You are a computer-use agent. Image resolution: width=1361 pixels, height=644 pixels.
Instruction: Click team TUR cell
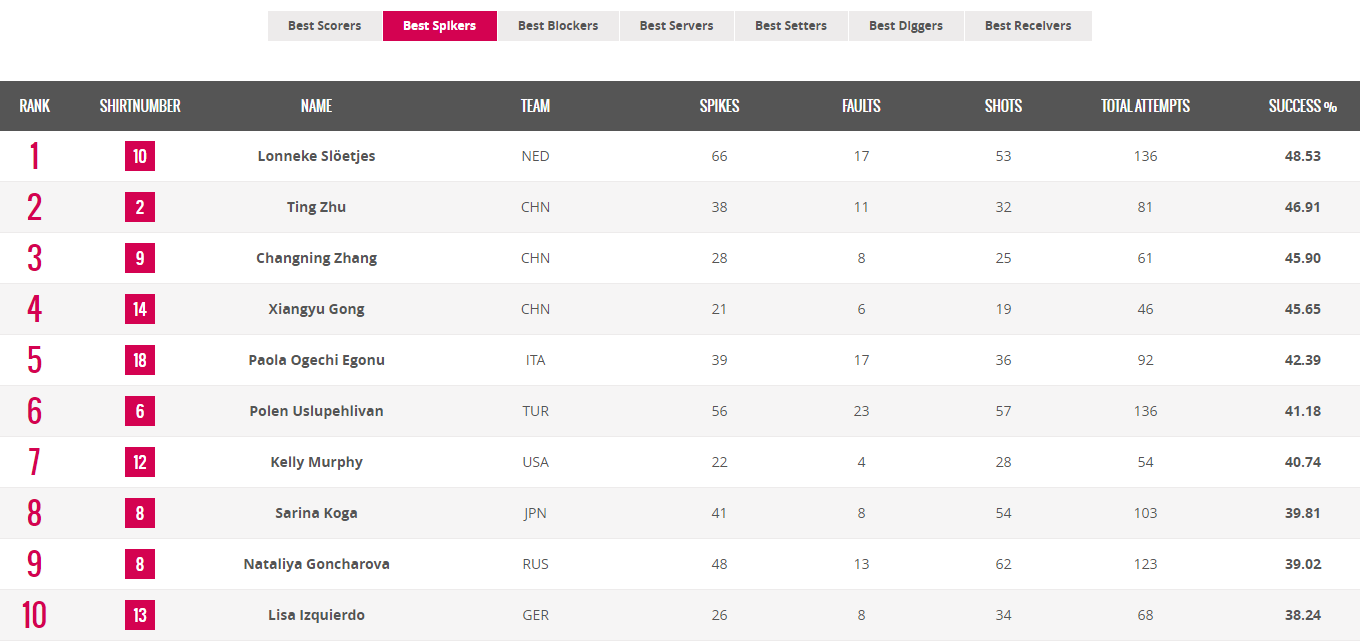[535, 411]
